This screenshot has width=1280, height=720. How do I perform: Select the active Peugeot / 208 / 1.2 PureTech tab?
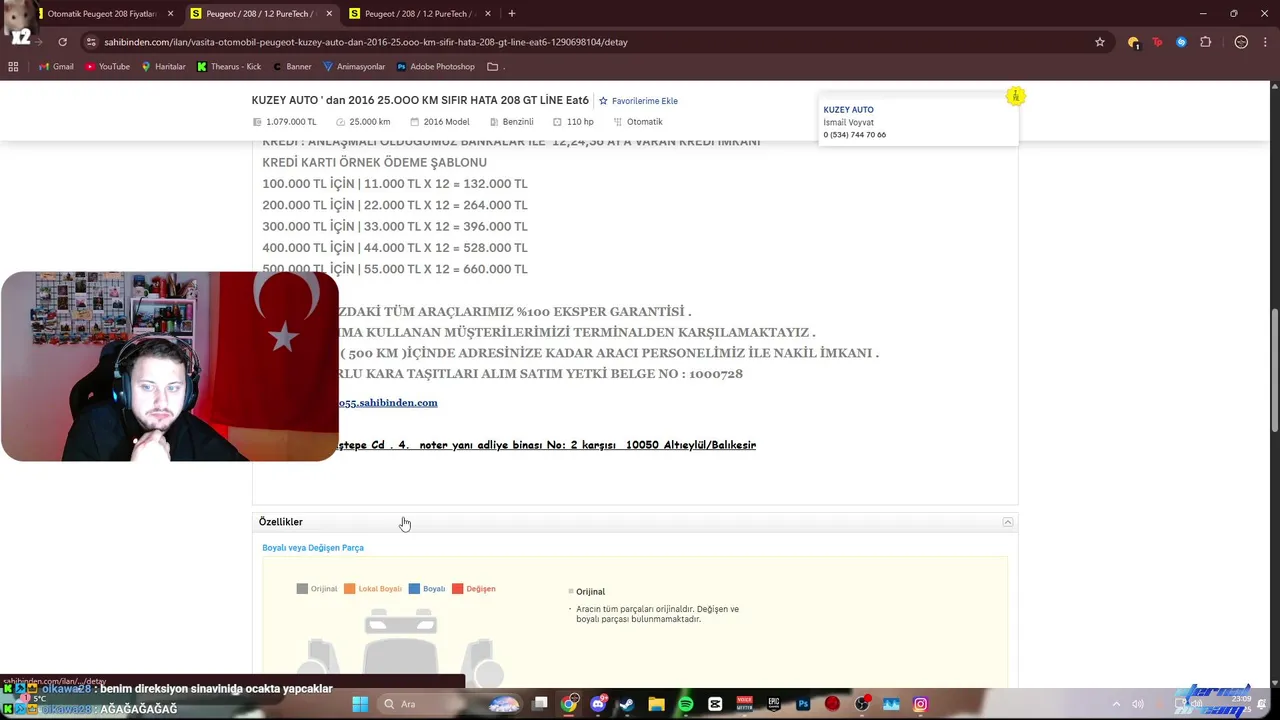[x=262, y=14]
